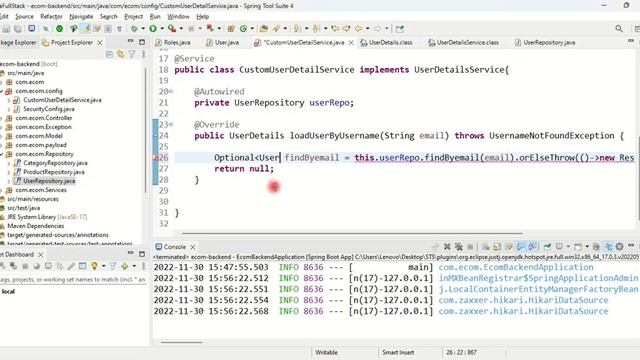640x360 pixels.
Task: Open the Debug button dropdown arrow
Action: click(x=143, y=29)
